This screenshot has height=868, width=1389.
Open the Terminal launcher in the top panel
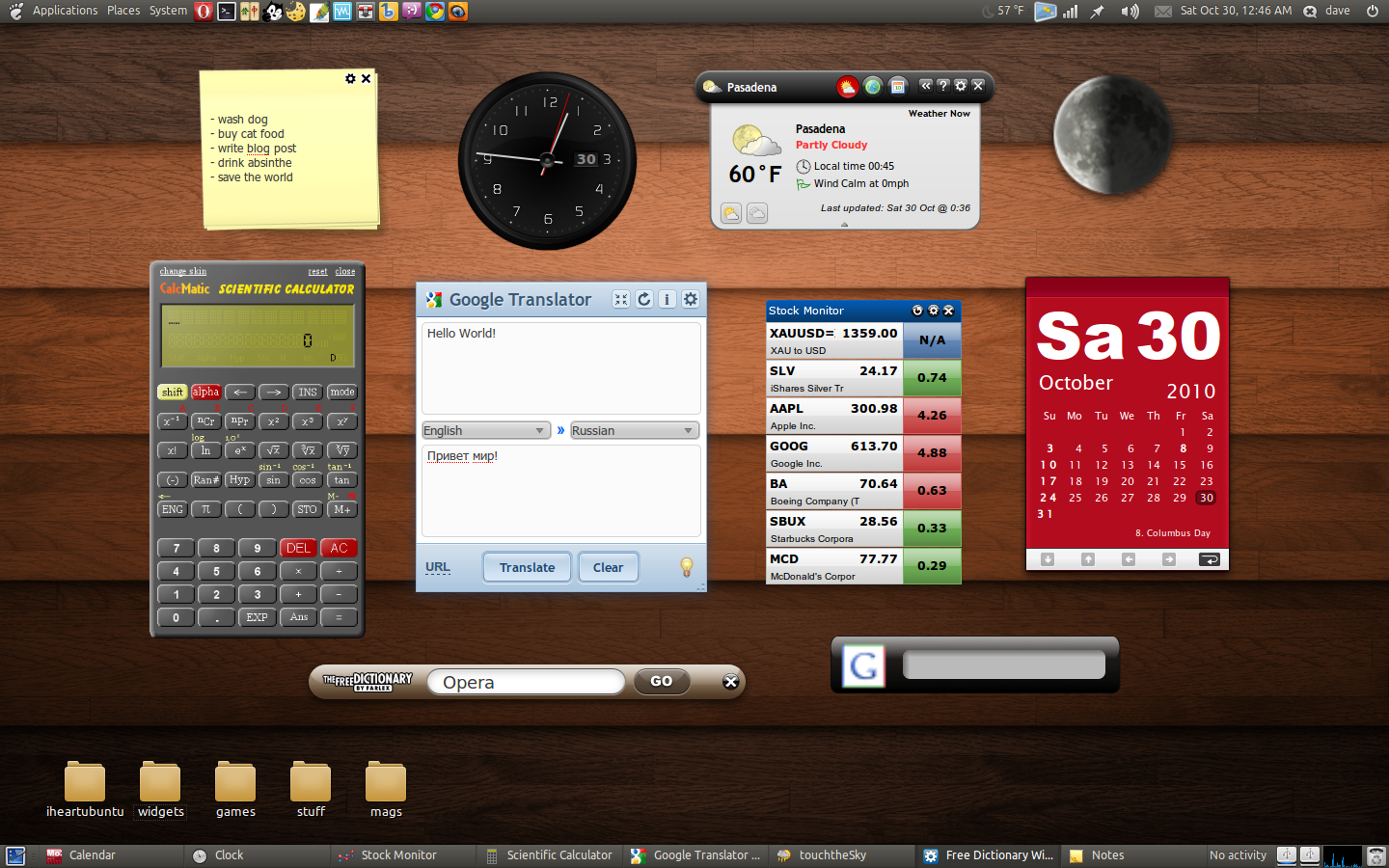click(x=227, y=11)
